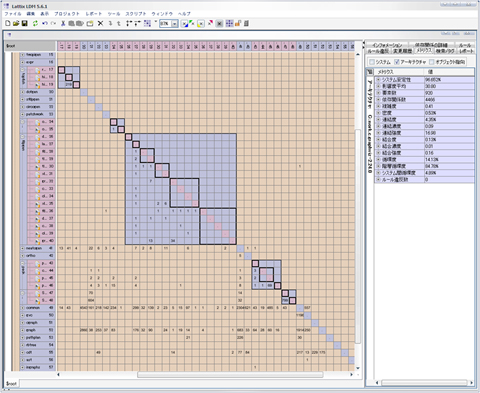
Task: Click the Open folder icon in the toolbar
Action: [16, 23]
